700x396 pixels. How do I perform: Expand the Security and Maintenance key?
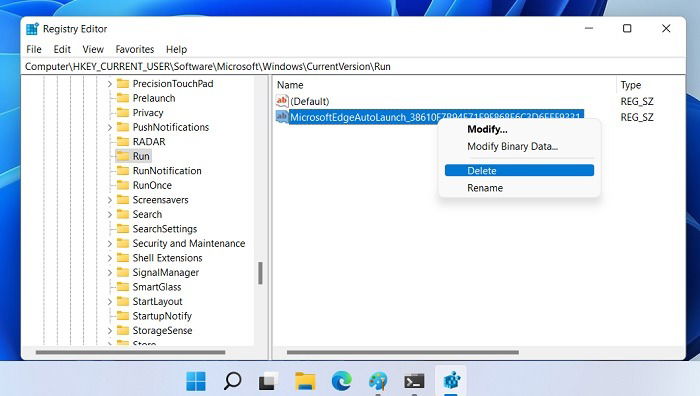coord(110,243)
